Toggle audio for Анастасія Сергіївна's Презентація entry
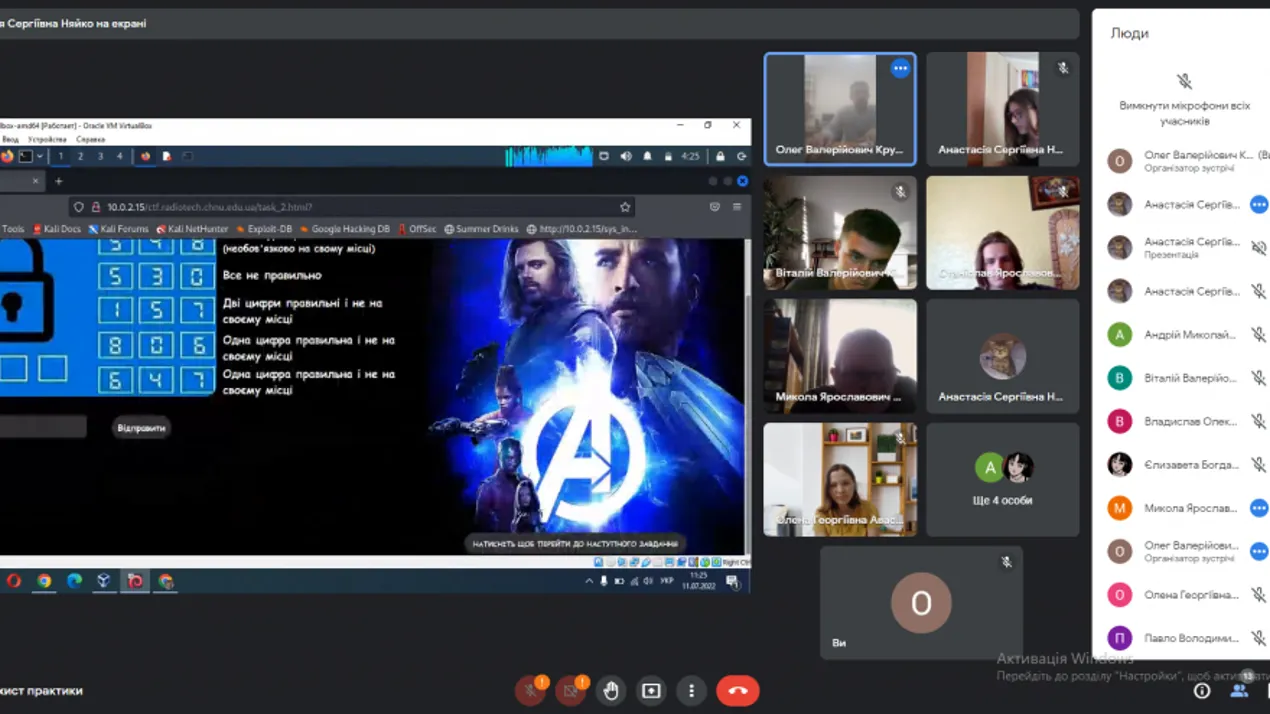The height and width of the screenshot is (714, 1270). [1259, 248]
